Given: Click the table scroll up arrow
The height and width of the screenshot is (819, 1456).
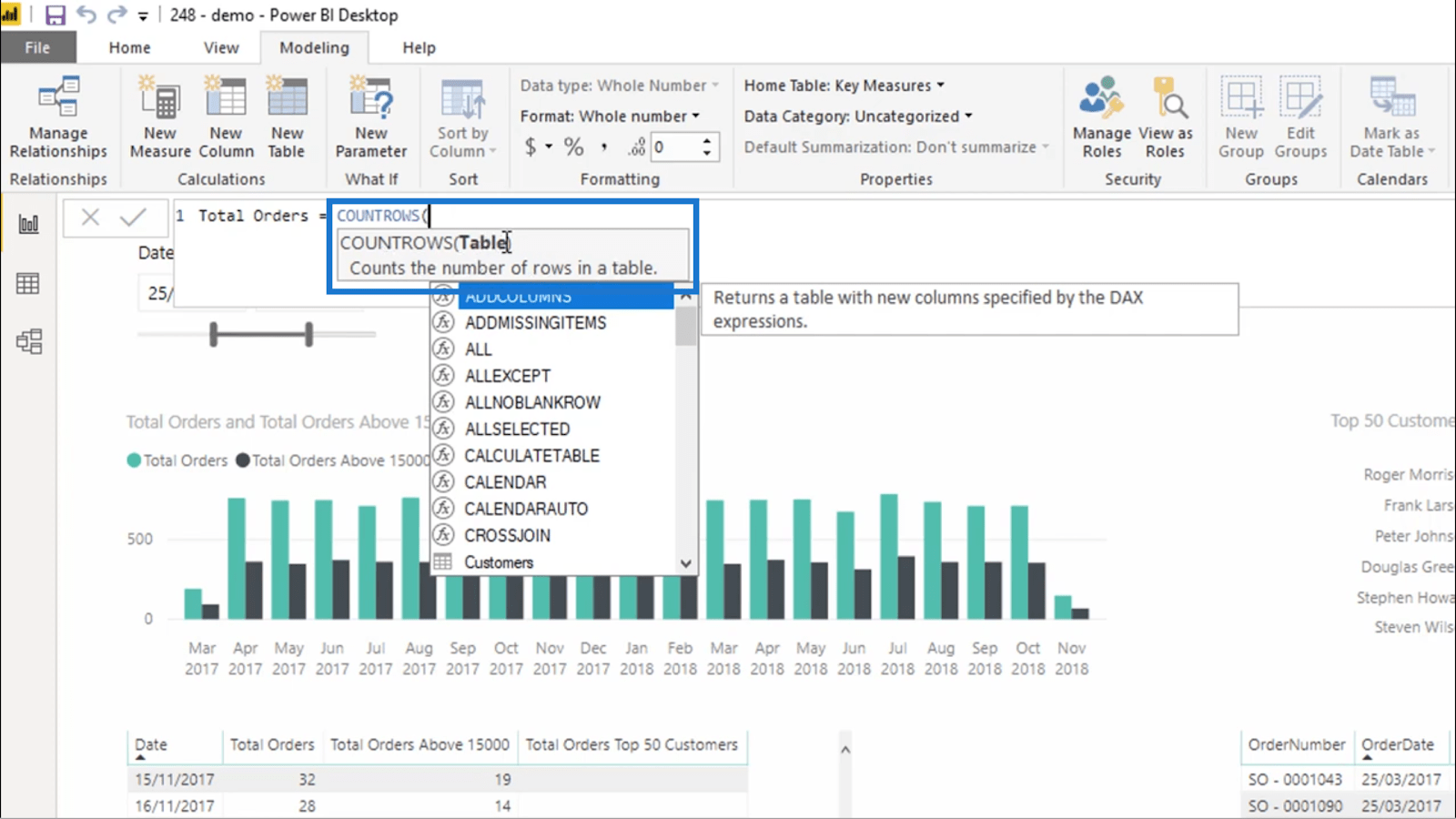Looking at the screenshot, I should (x=845, y=750).
